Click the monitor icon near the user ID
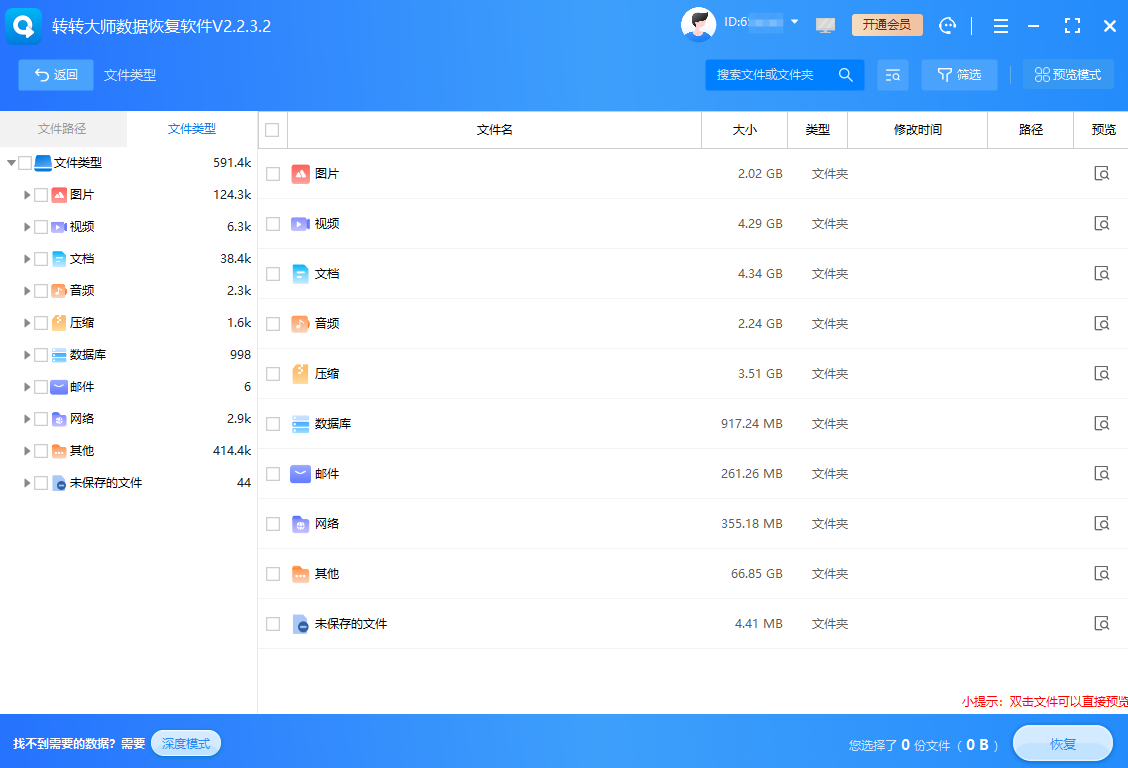This screenshot has width=1128, height=768. click(825, 25)
